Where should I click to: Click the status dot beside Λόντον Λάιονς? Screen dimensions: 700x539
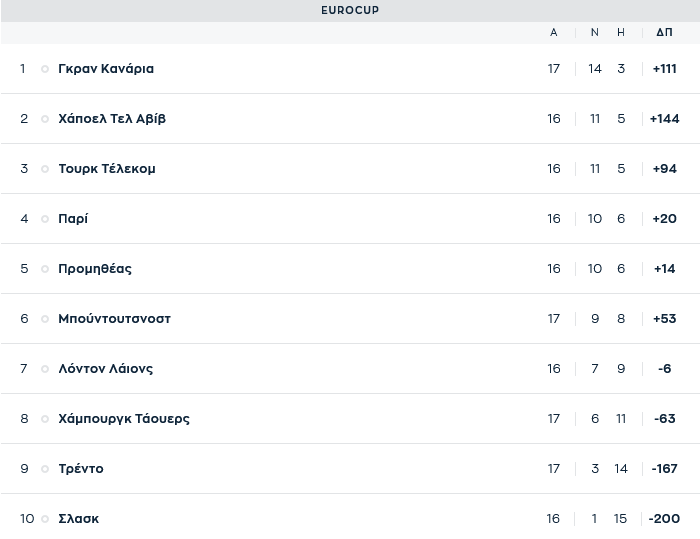tap(45, 369)
